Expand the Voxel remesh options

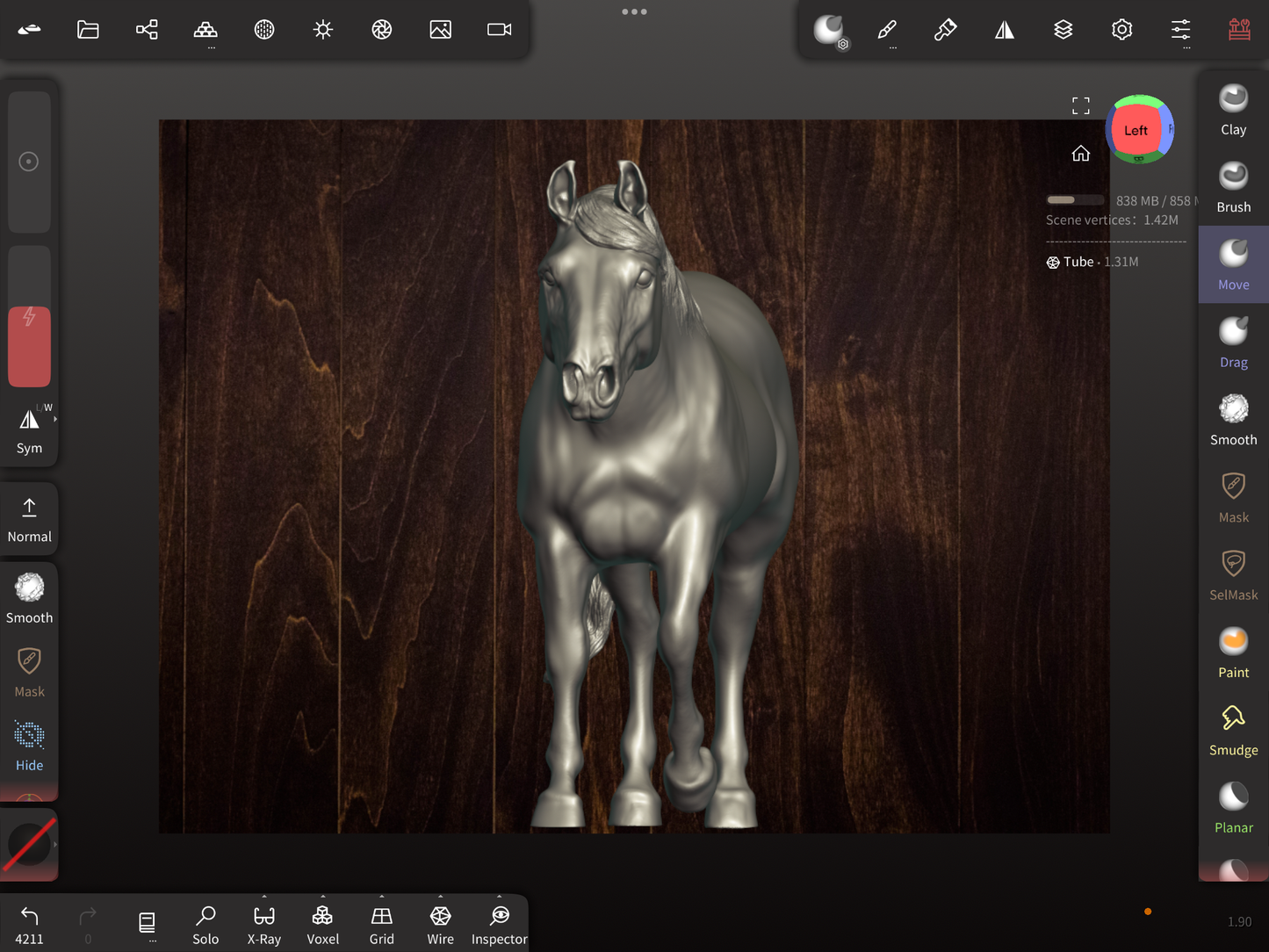tap(322, 898)
